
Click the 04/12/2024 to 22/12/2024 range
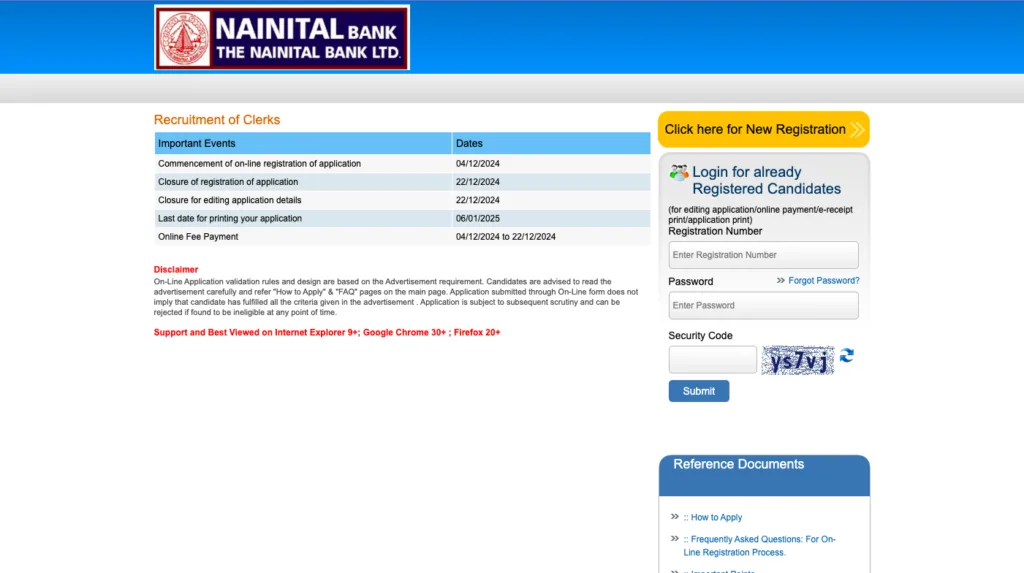[x=505, y=237]
